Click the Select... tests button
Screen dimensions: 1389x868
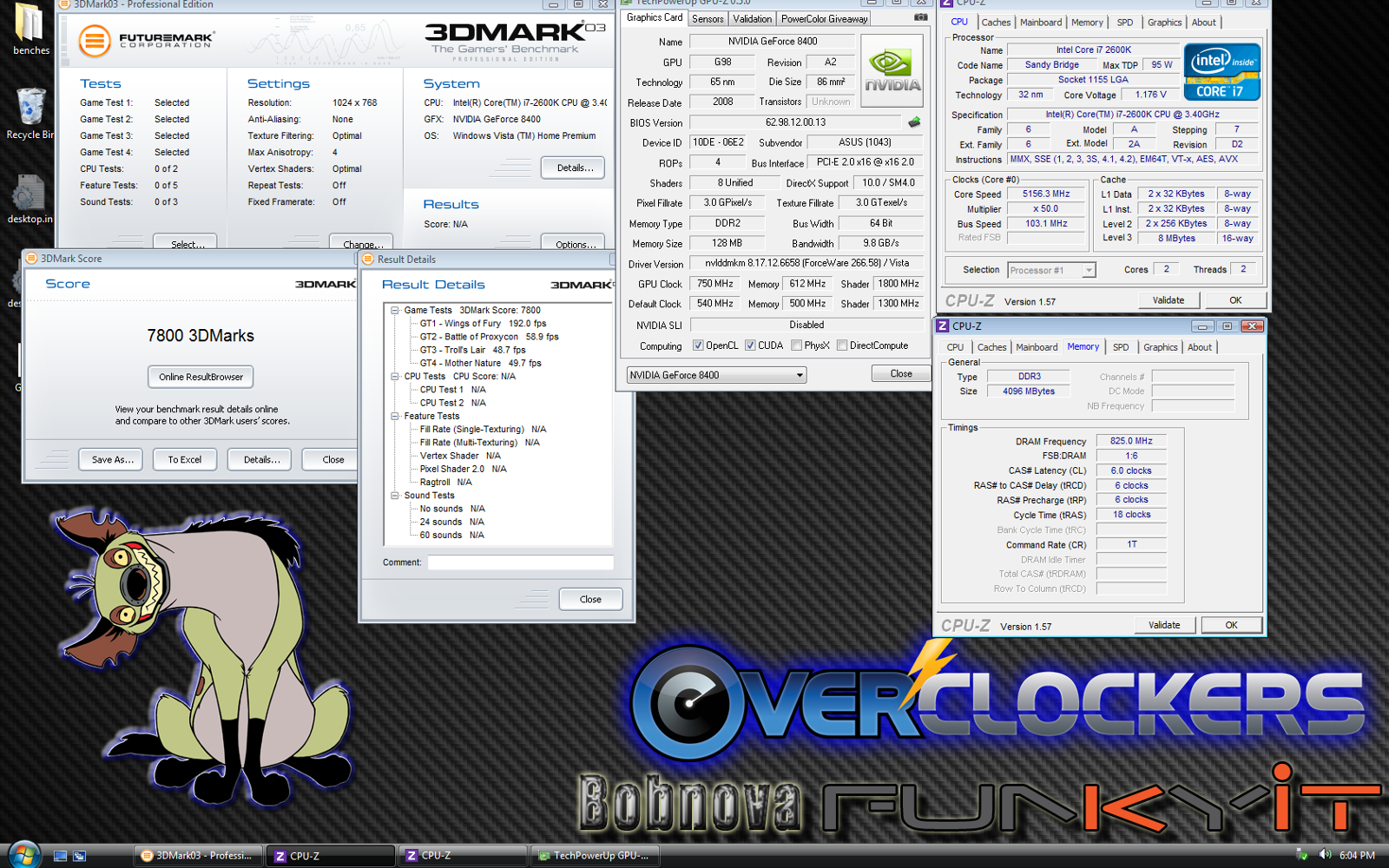(x=185, y=242)
